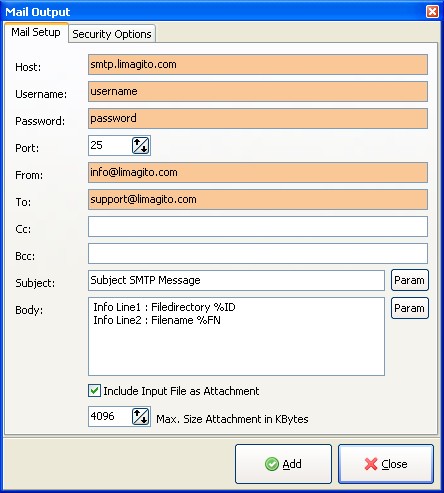Click the Port spinner arrows icon
This screenshot has width=444, height=493.
(x=140, y=146)
